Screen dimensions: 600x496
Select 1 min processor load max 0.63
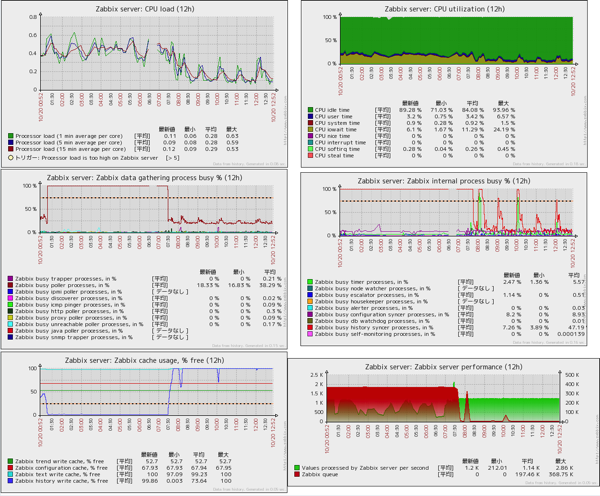(232, 136)
